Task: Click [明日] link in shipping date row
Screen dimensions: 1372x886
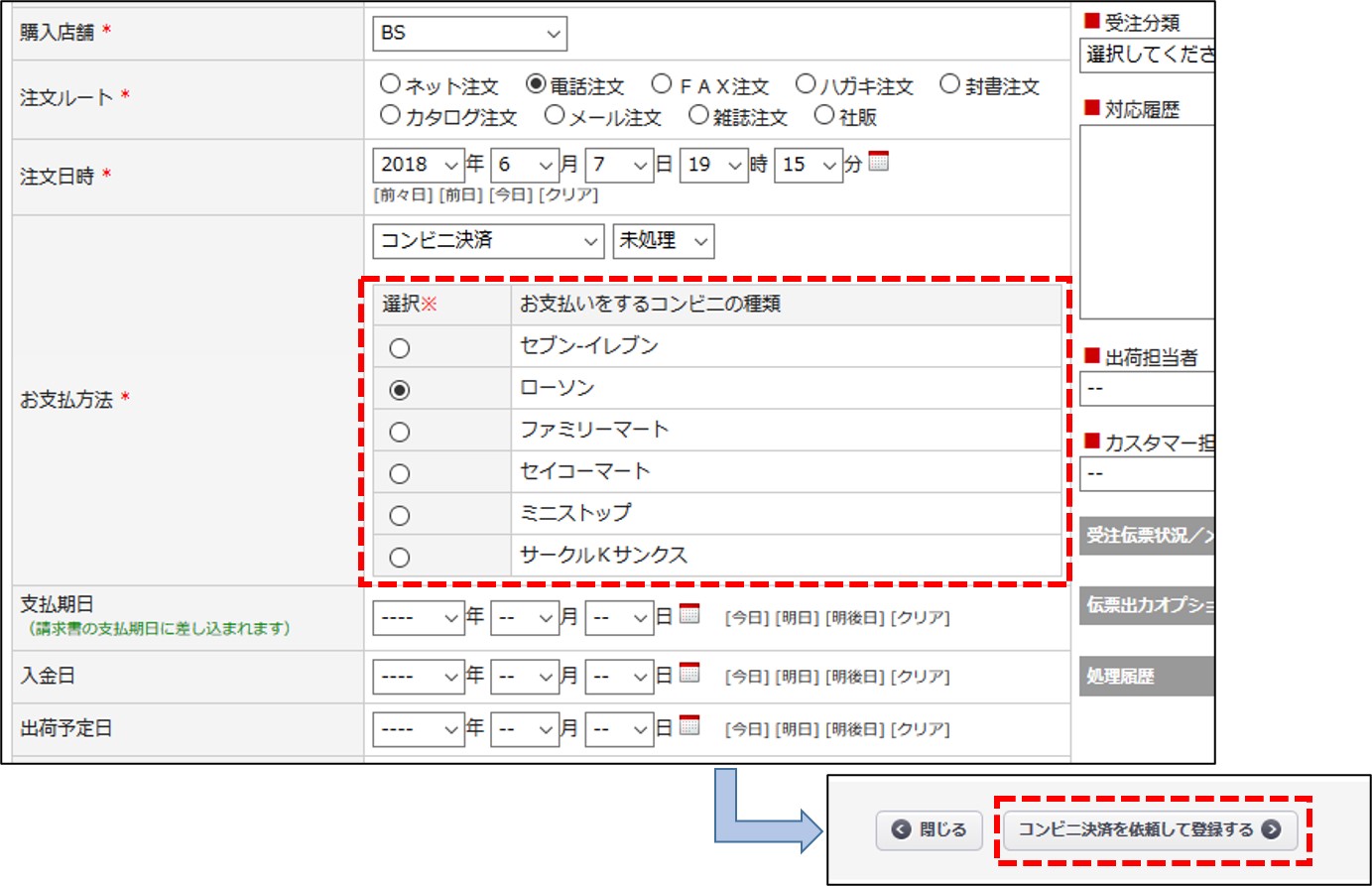Action: click(x=797, y=729)
